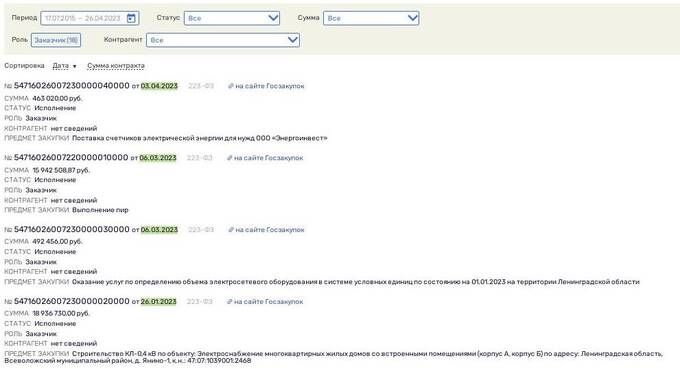Image resolution: width=680 pixels, height=369 pixels.
Task: Open contract number 54716026007220000010000
Action: tap(71, 157)
